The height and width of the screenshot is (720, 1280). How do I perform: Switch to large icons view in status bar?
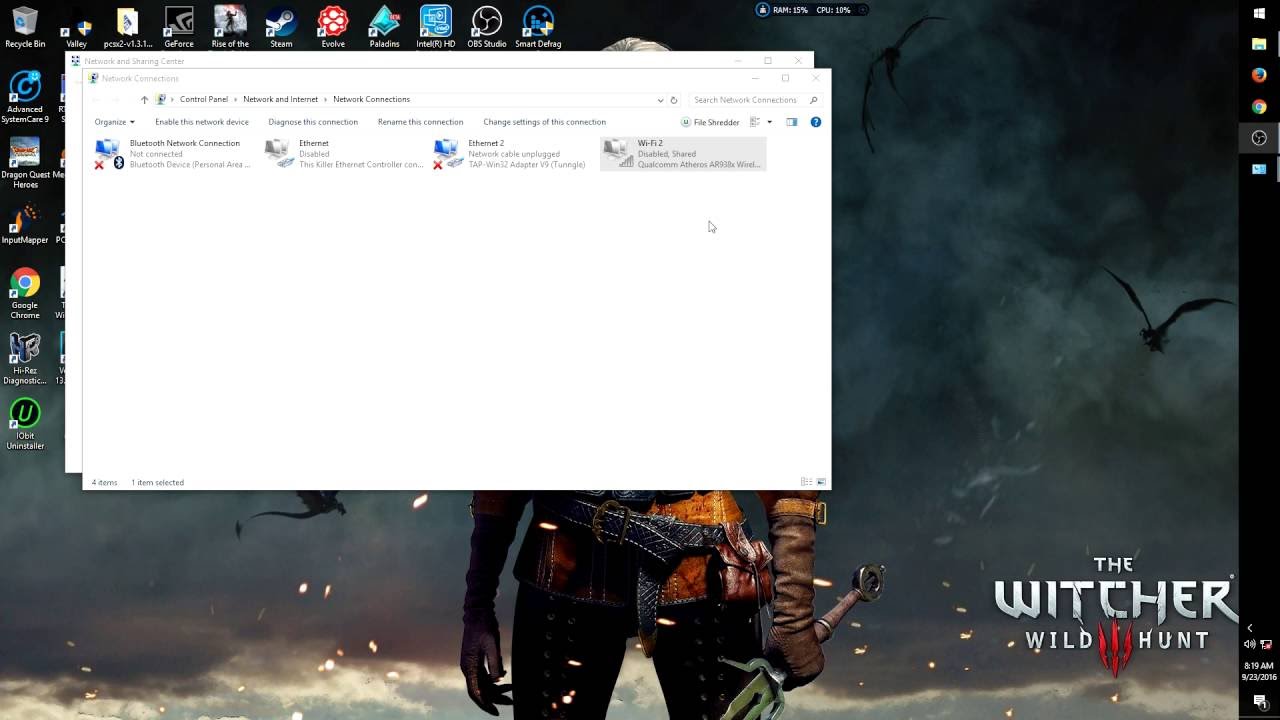(x=821, y=482)
